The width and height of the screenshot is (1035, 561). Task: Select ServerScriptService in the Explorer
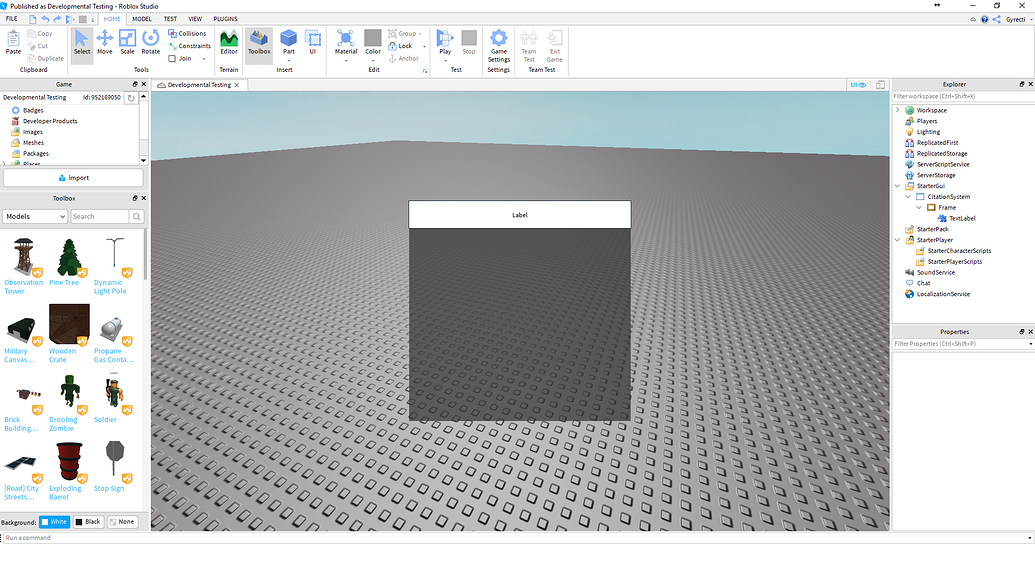pyautogui.click(x=943, y=164)
